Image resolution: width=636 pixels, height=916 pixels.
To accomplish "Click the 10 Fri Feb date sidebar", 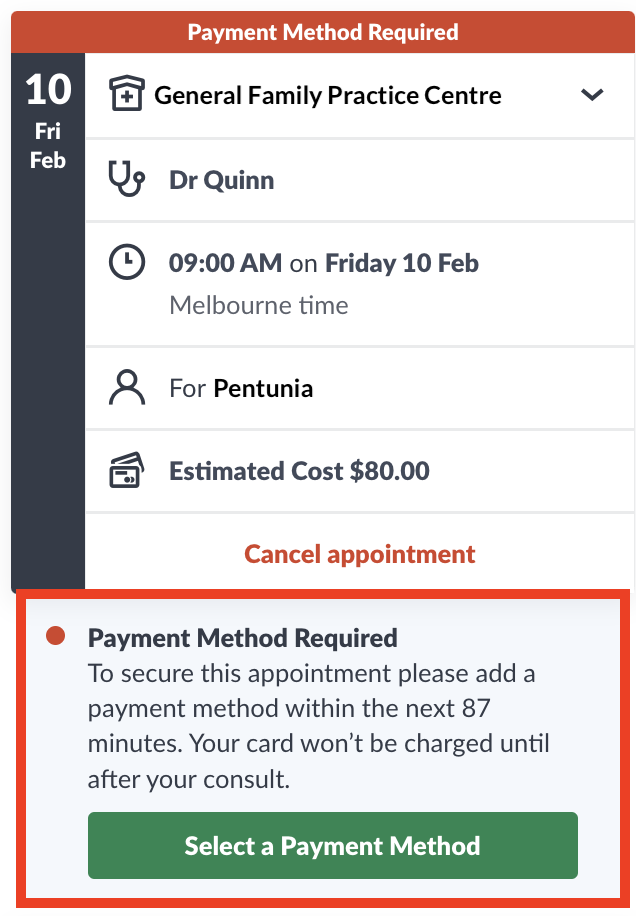I will click(48, 321).
